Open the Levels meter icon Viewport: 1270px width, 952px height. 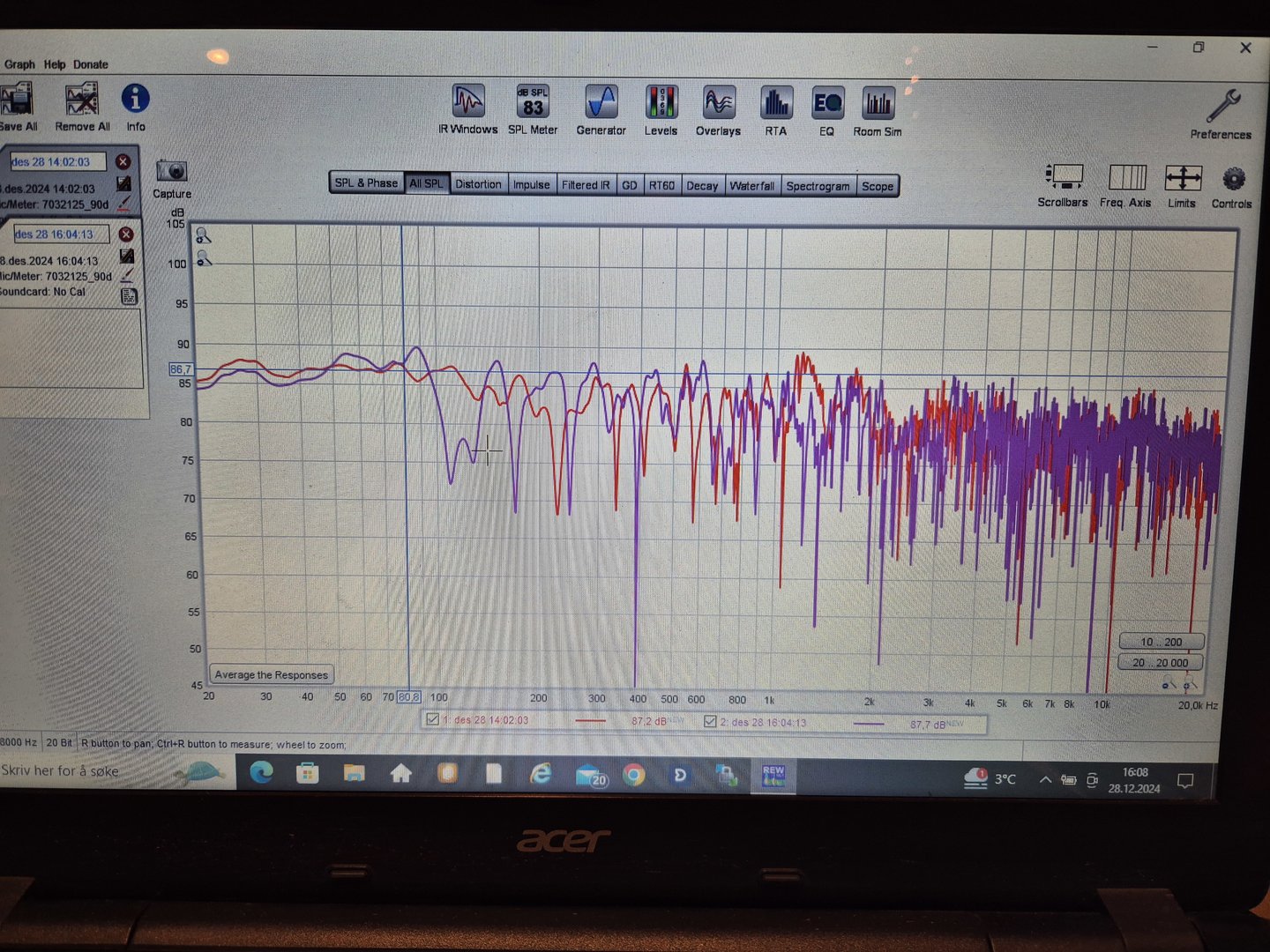click(x=661, y=102)
